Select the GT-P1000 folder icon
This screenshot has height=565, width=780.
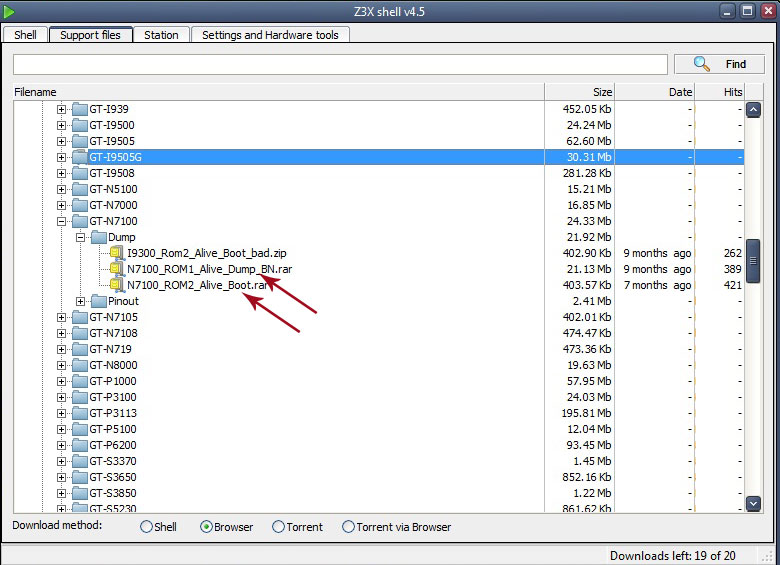pyautogui.click(x=80, y=381)
